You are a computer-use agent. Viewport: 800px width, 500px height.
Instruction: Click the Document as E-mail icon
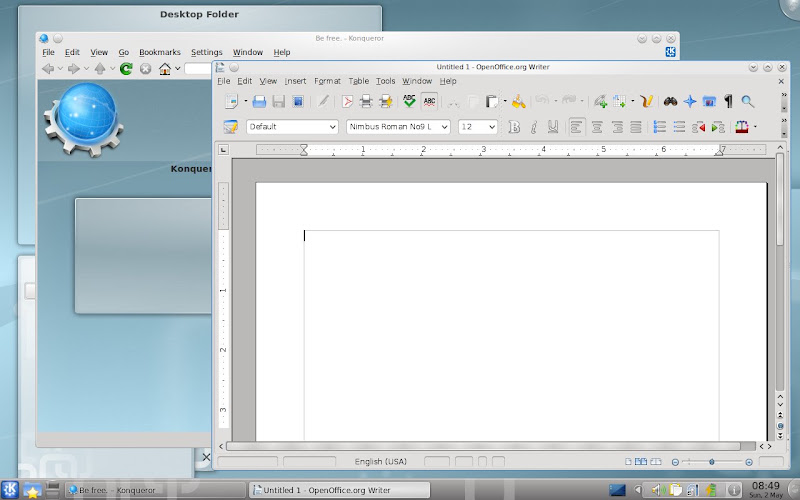tap(298, 102)
